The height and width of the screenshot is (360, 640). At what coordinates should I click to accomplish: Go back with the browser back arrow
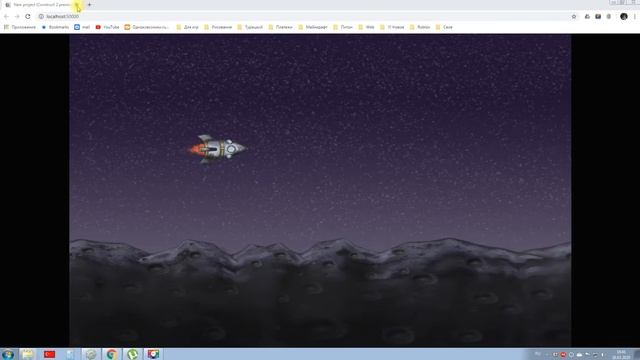(x=6, y=16)
